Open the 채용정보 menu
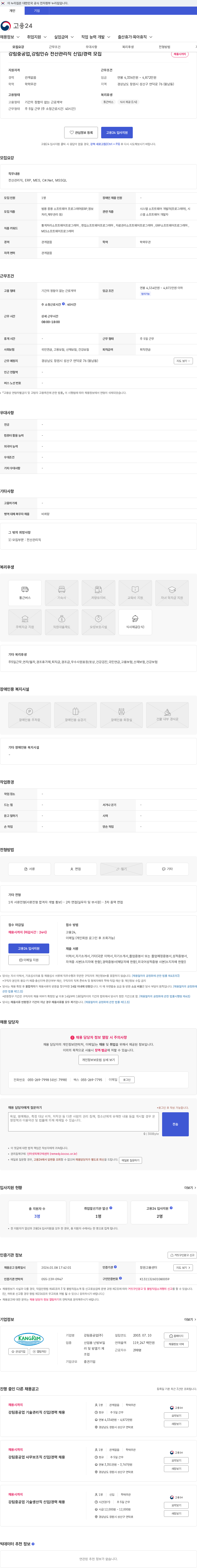The image size is (197, 1568). [x=10, y=37]
